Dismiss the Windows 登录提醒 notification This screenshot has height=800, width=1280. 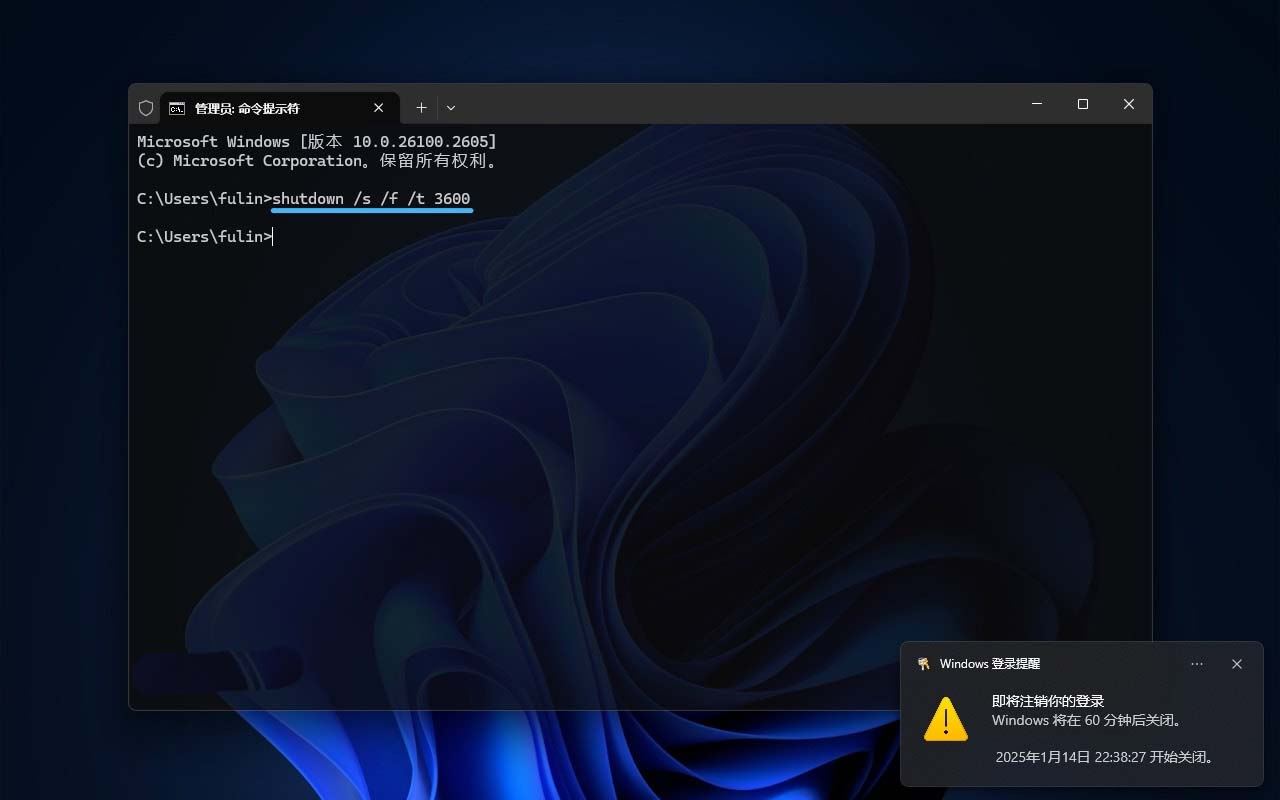[x=1237, y=664]
